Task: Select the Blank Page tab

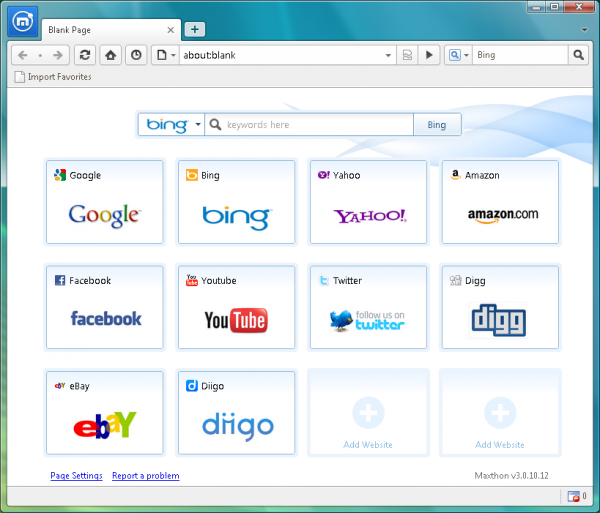Action: tap(111, 30)
